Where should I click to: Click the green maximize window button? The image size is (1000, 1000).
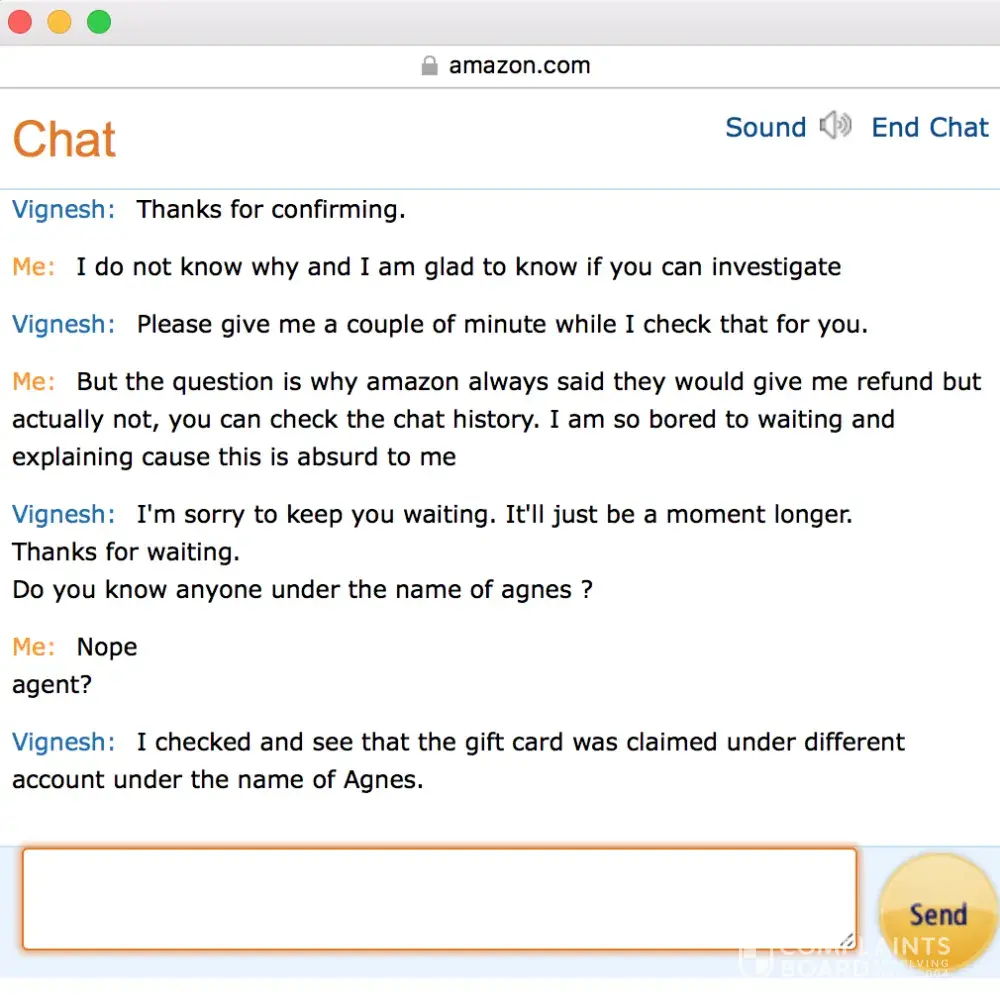point(98,21)
